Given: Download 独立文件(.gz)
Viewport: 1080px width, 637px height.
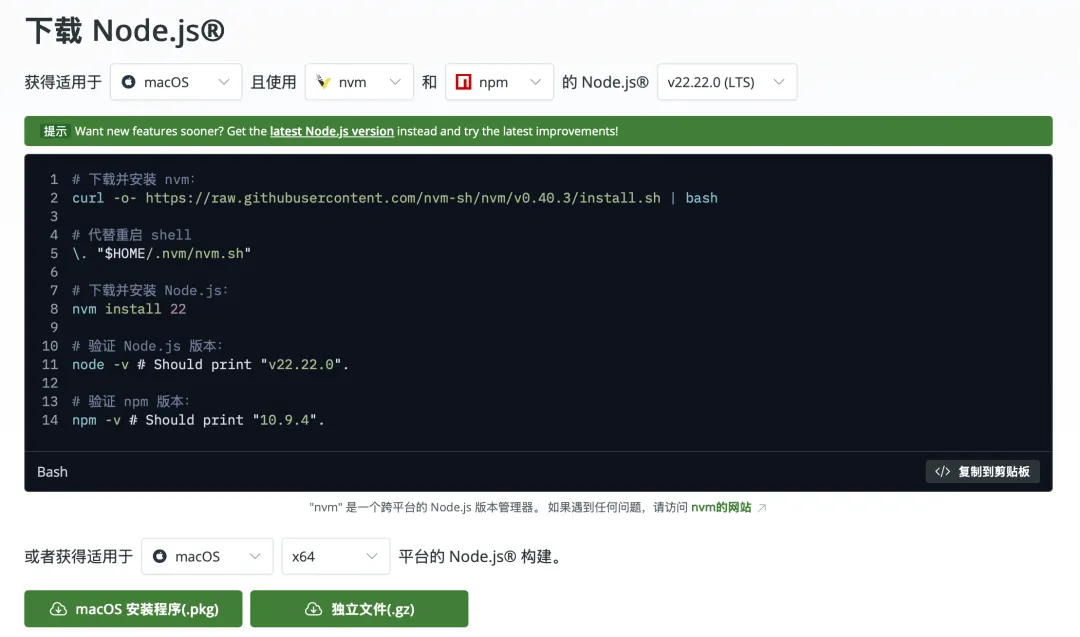Looking at the screenshot, I should pyautogui.click(x=359, y=609).
